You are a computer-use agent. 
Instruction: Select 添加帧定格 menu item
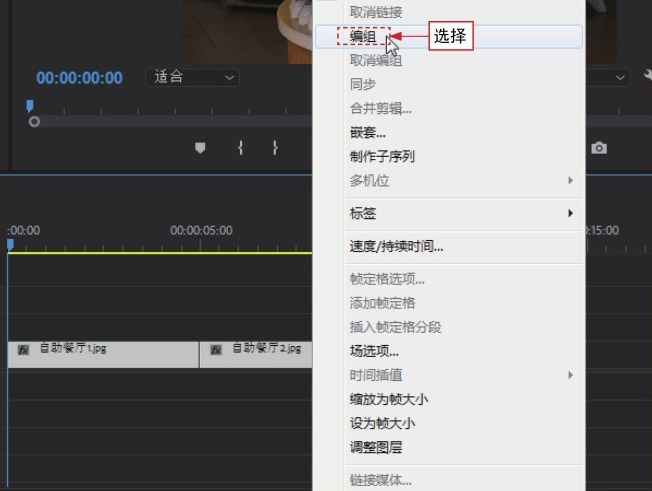coord(449,303)
